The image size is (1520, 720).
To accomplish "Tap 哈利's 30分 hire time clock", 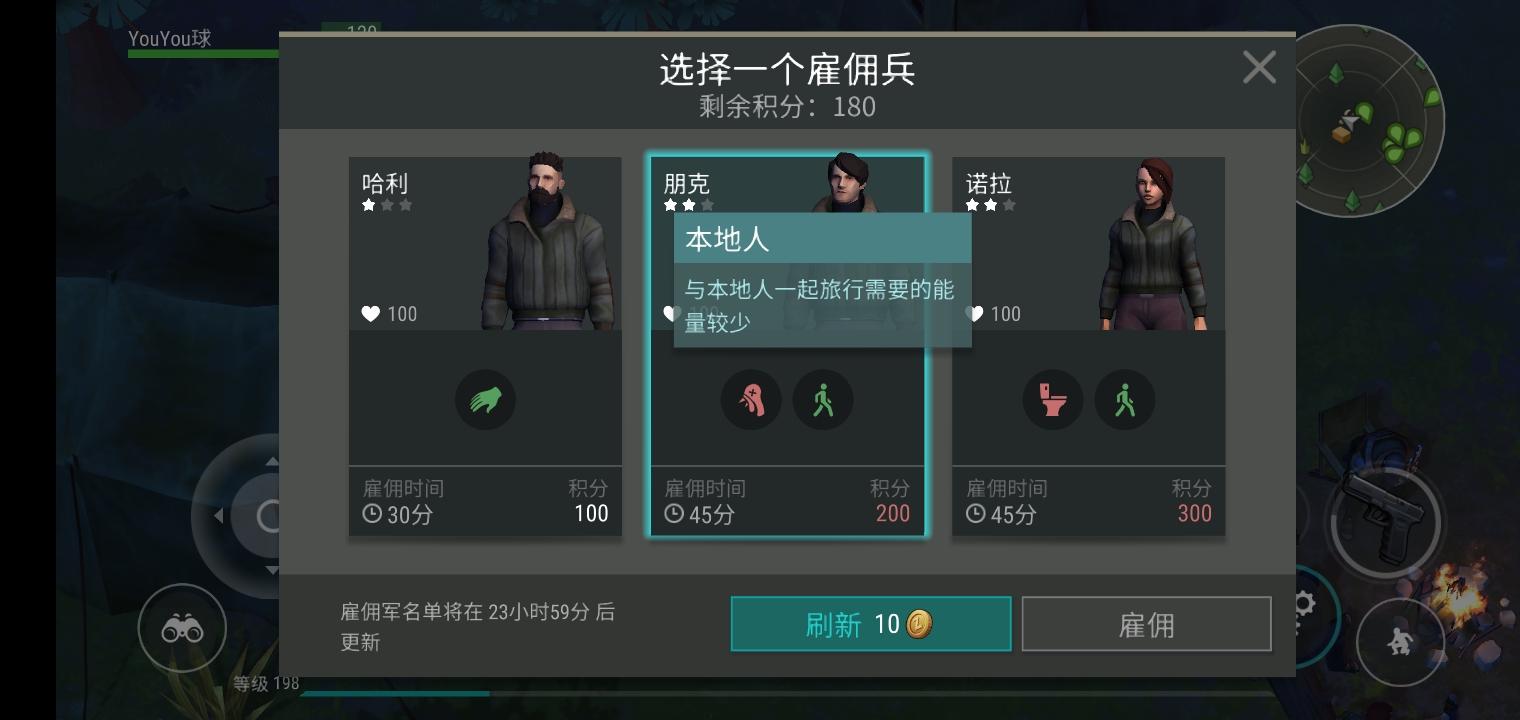I will [372, 514].
